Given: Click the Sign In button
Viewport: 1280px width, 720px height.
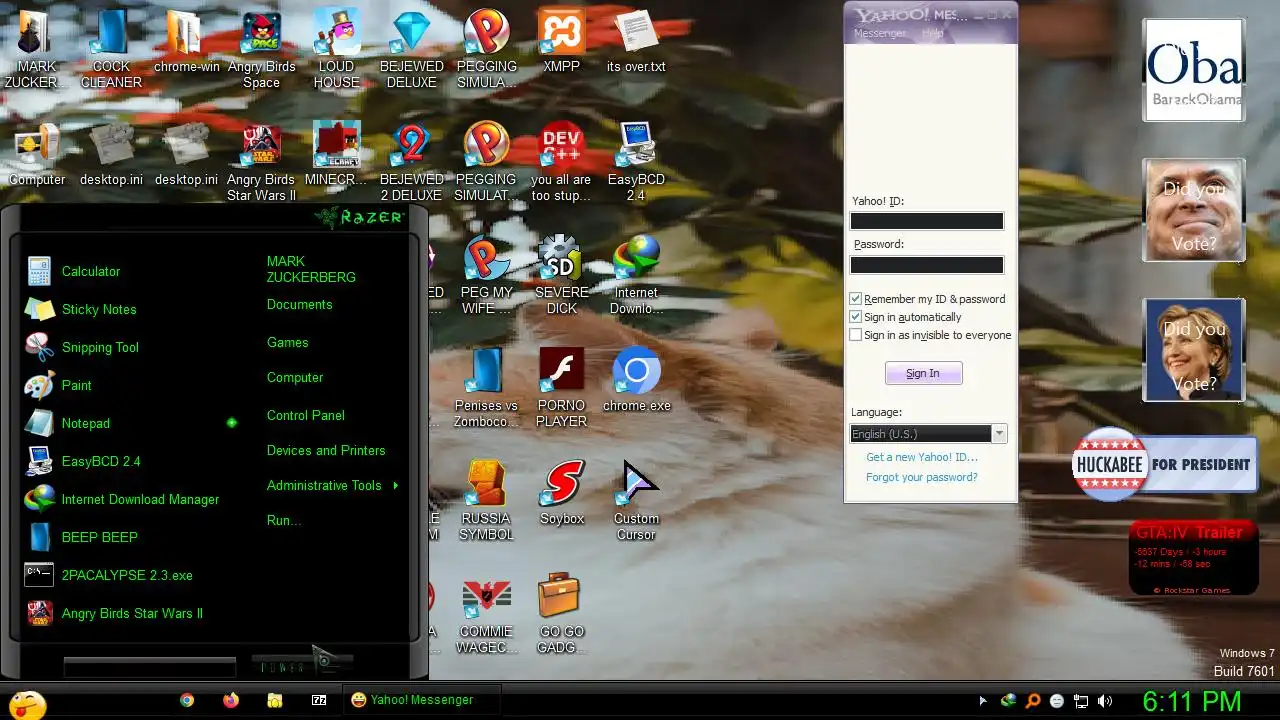Looking at the screenshot, I should [923, 373].
